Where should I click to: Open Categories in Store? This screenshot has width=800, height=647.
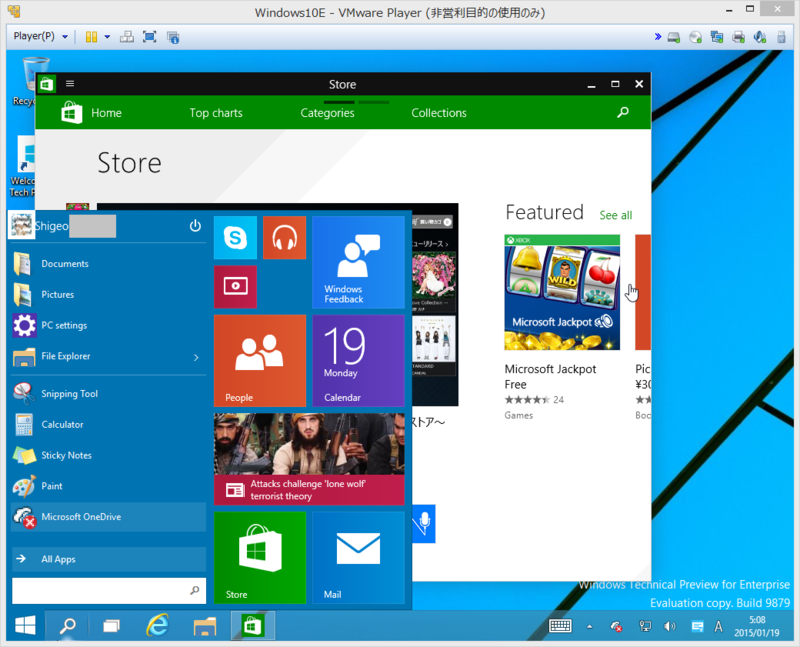[327, 113]
